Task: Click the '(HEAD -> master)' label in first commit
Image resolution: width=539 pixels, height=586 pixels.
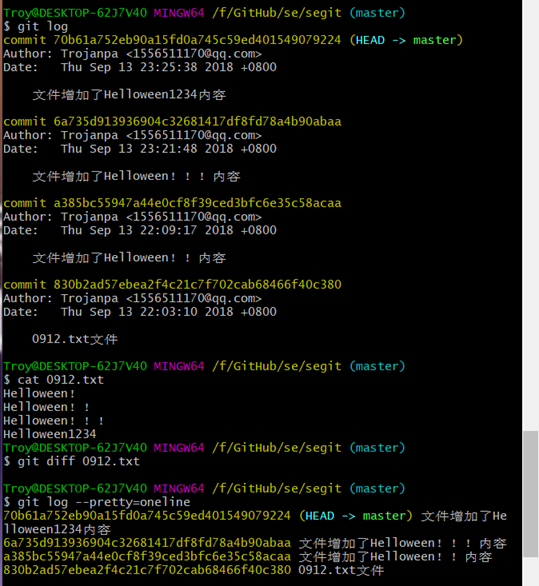Action: click(406, 40)
